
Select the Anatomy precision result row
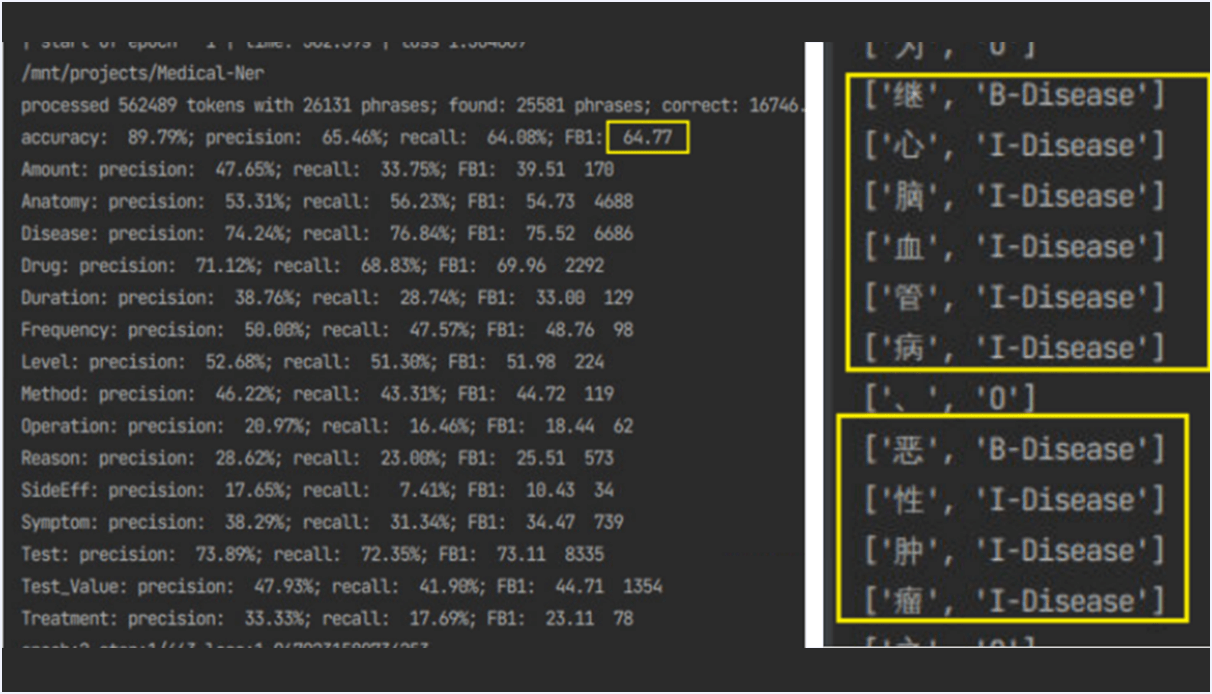pos(326,202)
